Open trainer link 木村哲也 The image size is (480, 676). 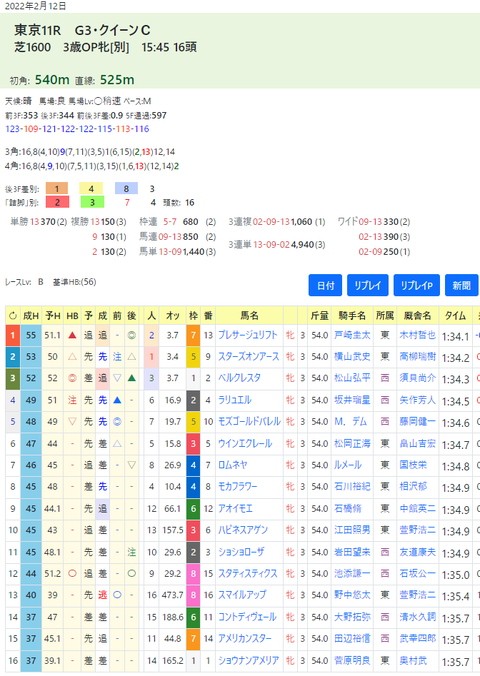click(x=417, y=335)
